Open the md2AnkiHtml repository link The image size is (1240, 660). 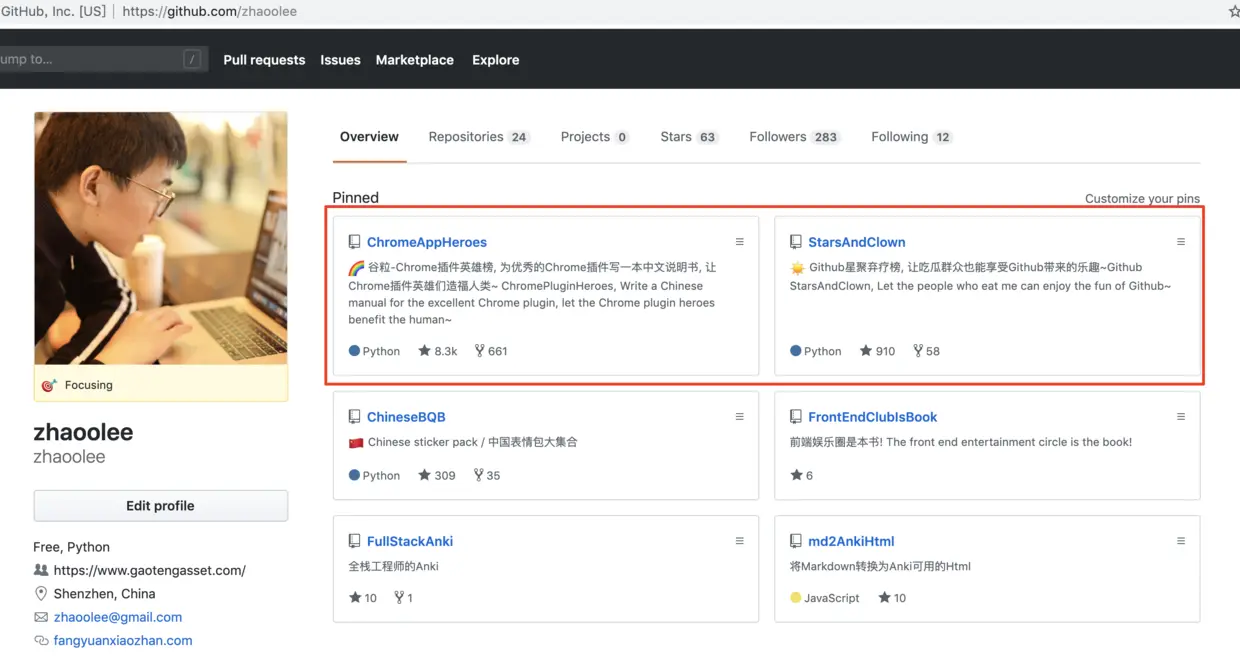point(851,541)
